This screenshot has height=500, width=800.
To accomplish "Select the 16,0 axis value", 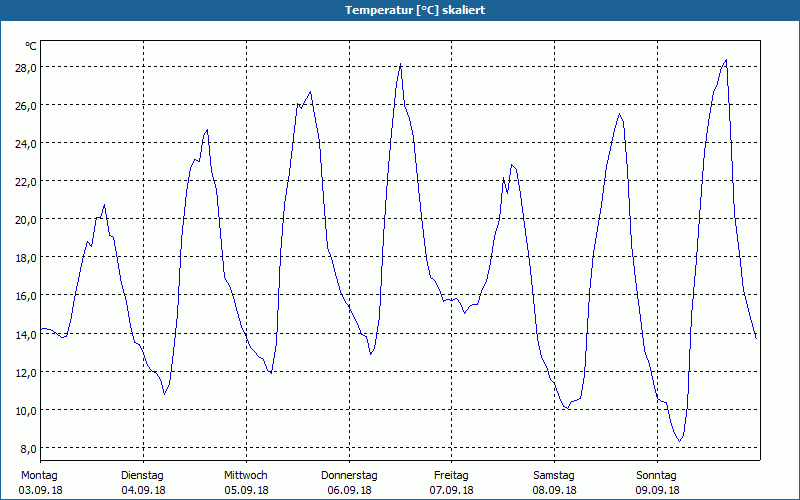I will [26, 296].
